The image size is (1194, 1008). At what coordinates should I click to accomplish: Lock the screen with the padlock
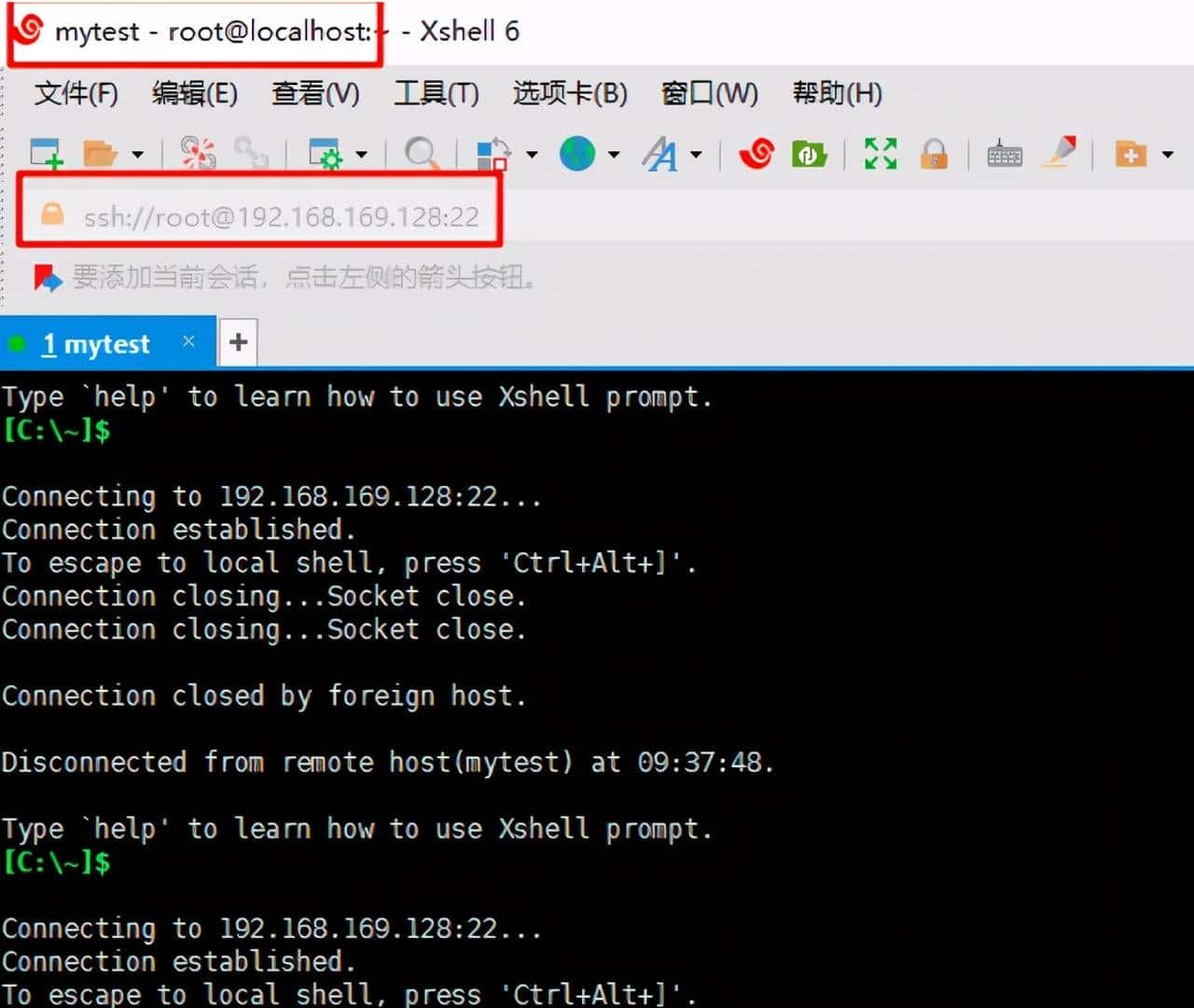[x=935, y=154]
